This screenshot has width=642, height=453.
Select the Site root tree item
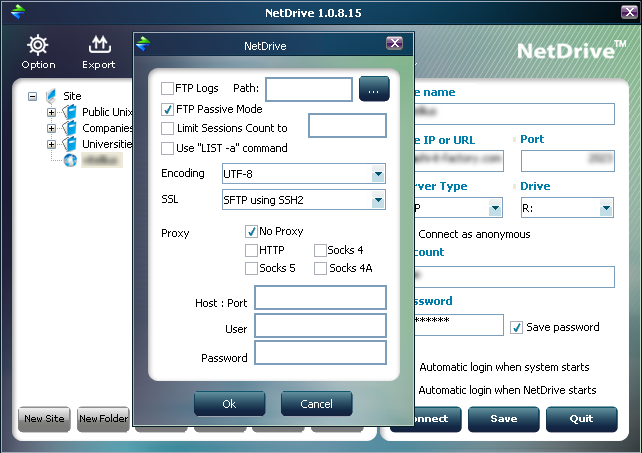72,96
